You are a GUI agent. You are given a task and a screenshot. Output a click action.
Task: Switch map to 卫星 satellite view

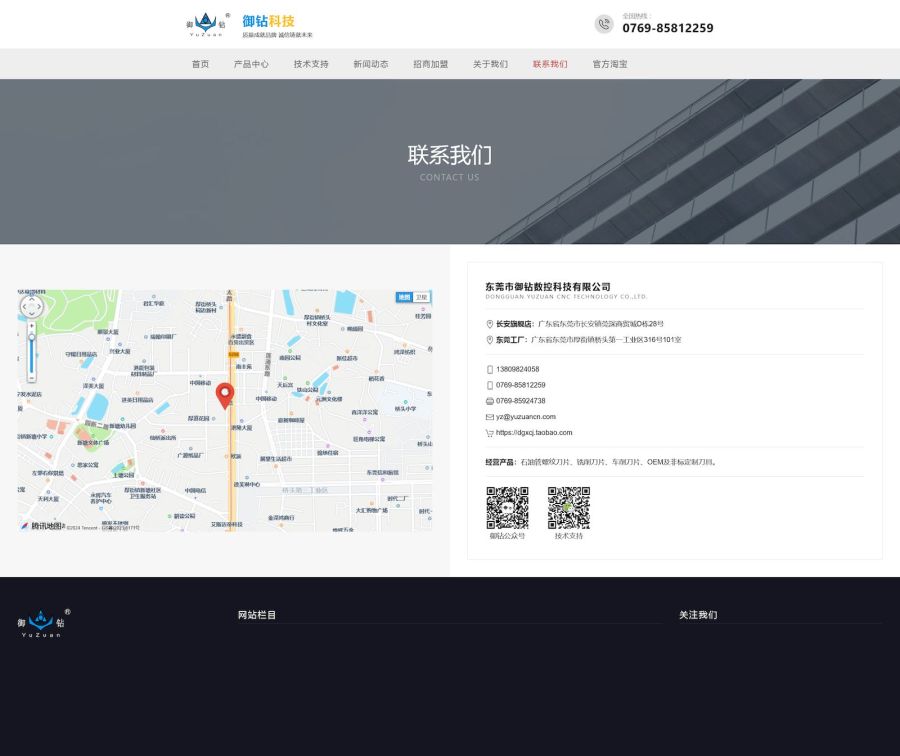click(422, 297)
